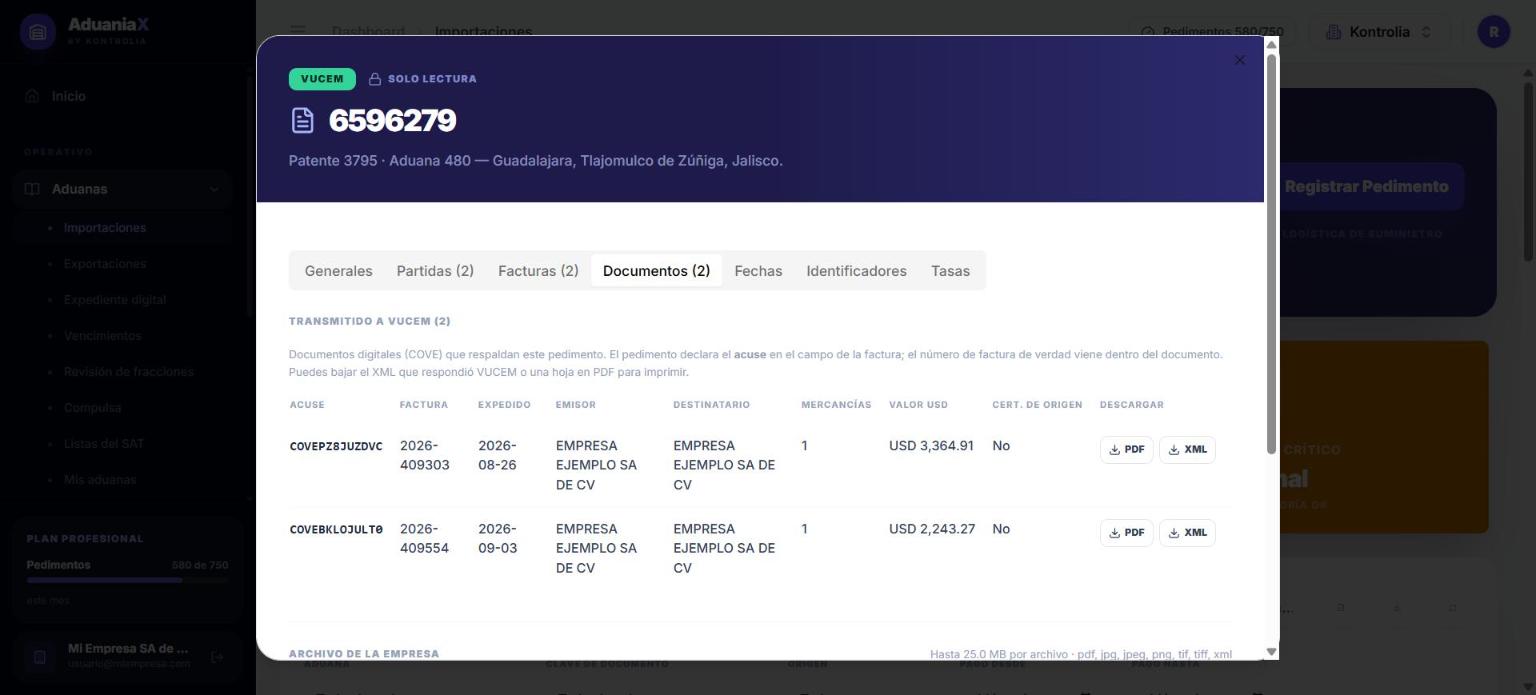The width and height of the screenshot is (1536, 695).
Task: Click the green VUCEM badge
Action: 322,79
